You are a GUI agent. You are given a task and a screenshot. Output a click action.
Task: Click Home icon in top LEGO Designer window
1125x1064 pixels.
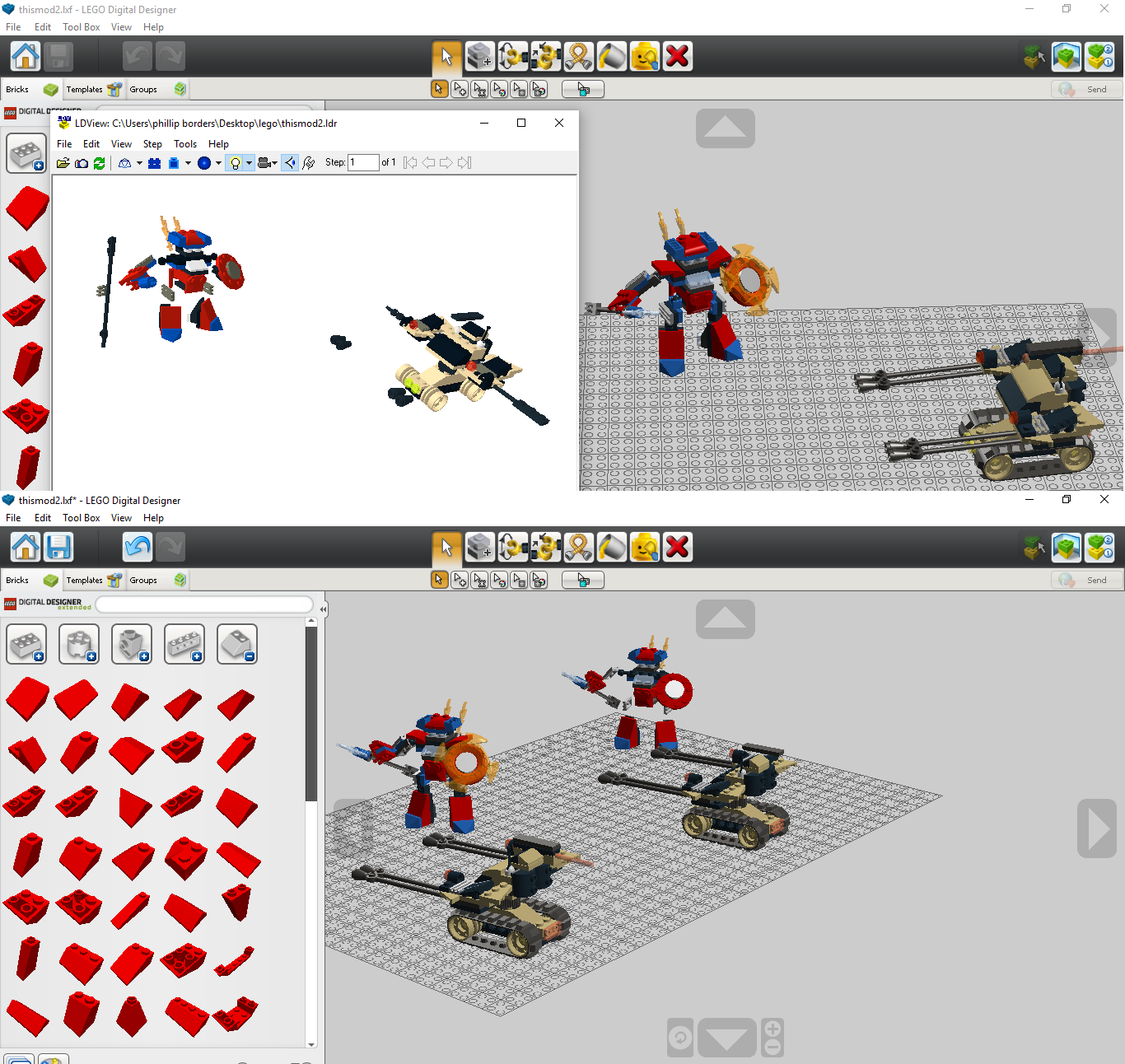[x=26, y=56]
